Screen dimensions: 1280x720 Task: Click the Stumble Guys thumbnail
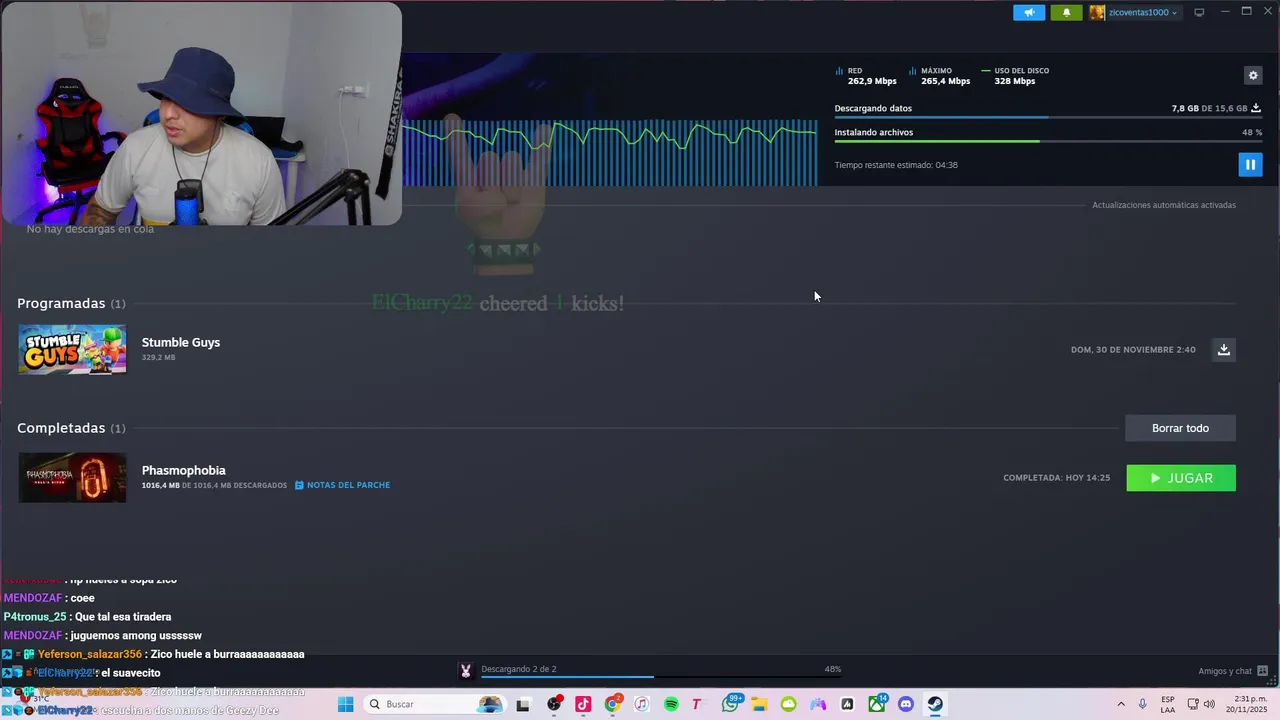(72, 349)
